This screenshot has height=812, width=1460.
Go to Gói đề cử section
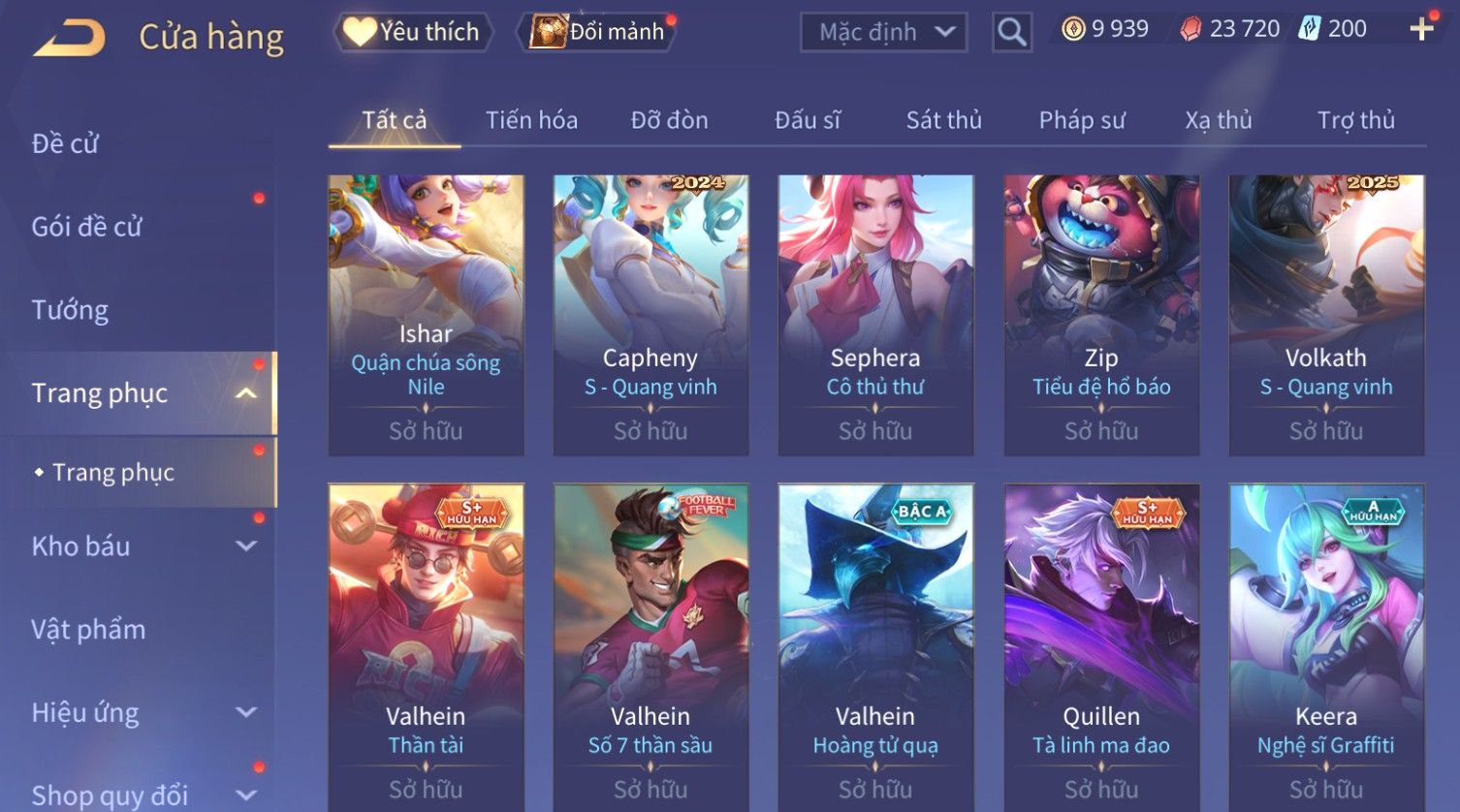click(x=87, y=227)
